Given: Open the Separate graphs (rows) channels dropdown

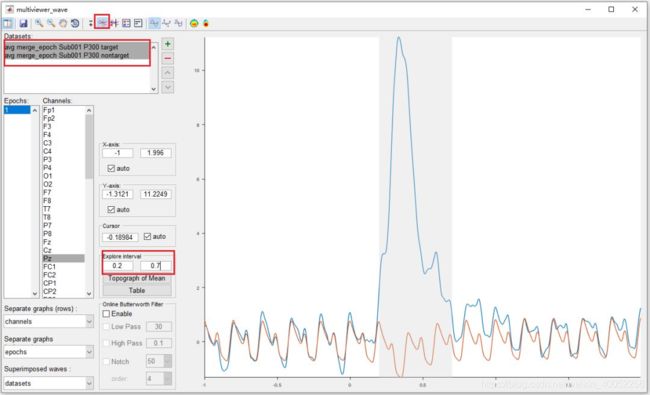Looking at the screenshot, I should pyautogui.click(x=49, y=321).
